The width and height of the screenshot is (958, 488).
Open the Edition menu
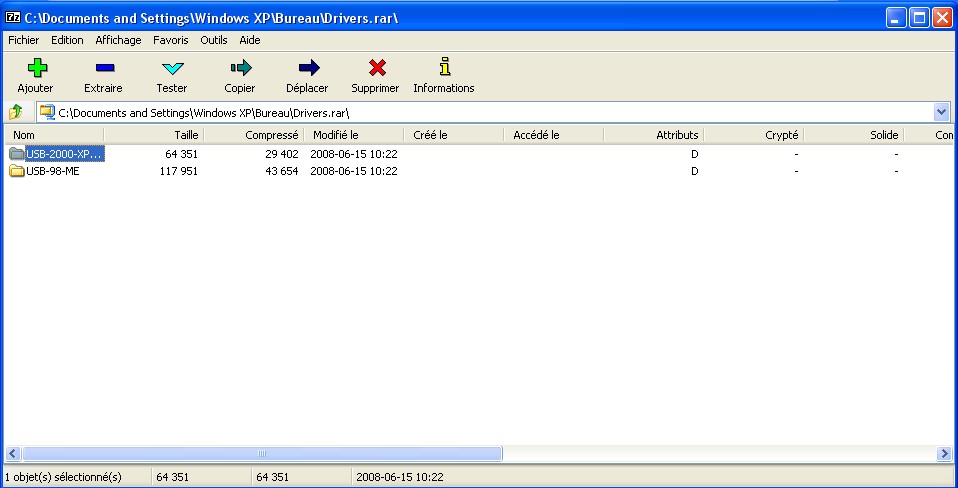[67, 40]
